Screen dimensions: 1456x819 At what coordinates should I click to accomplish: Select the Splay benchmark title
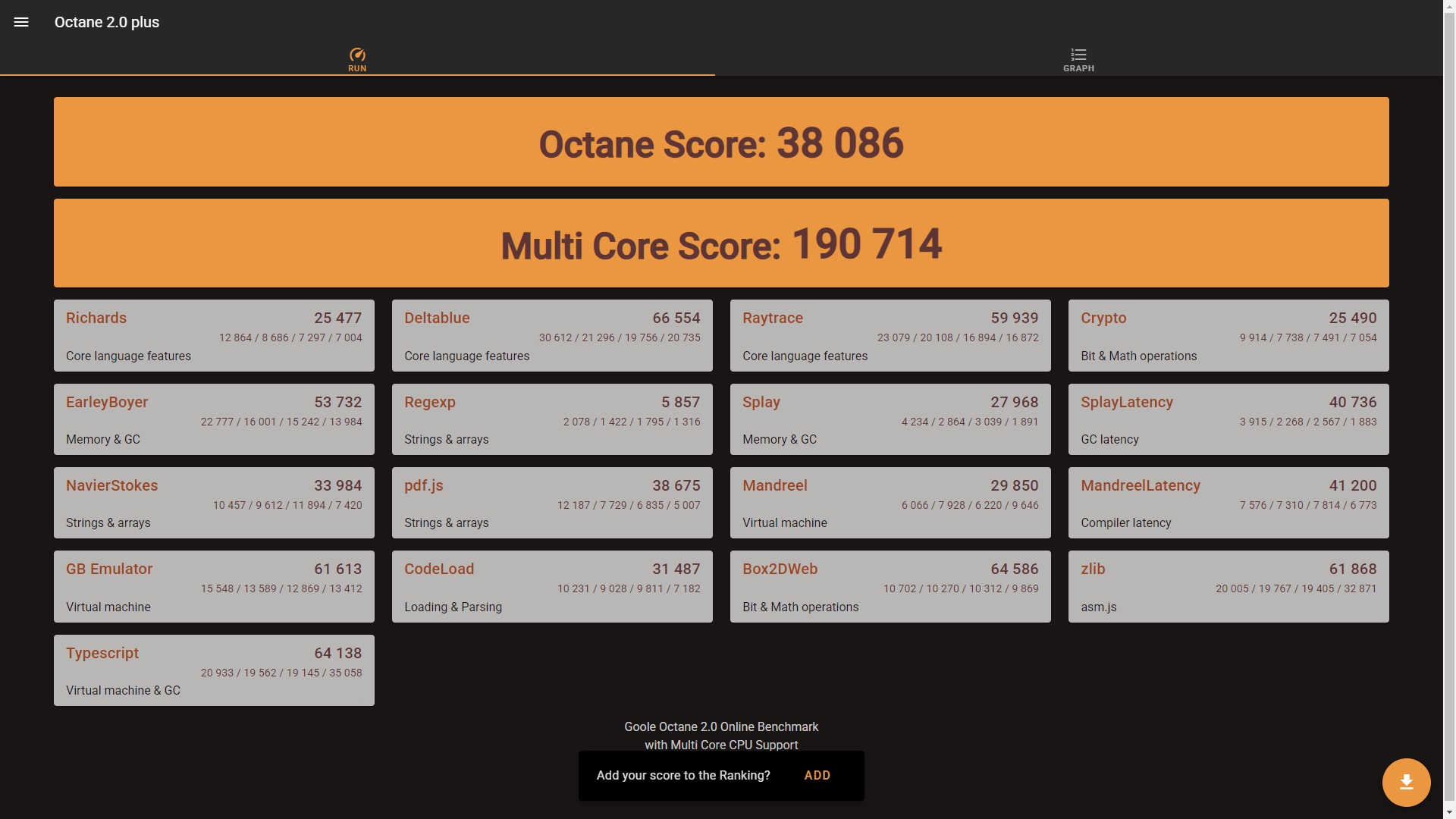click(761, 402)
